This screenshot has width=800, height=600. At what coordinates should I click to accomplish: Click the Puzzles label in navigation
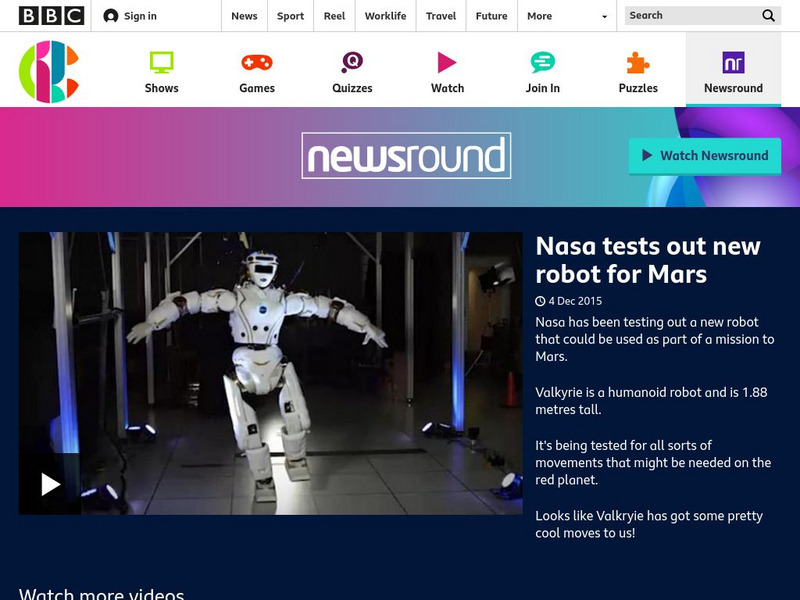point(638,88)
